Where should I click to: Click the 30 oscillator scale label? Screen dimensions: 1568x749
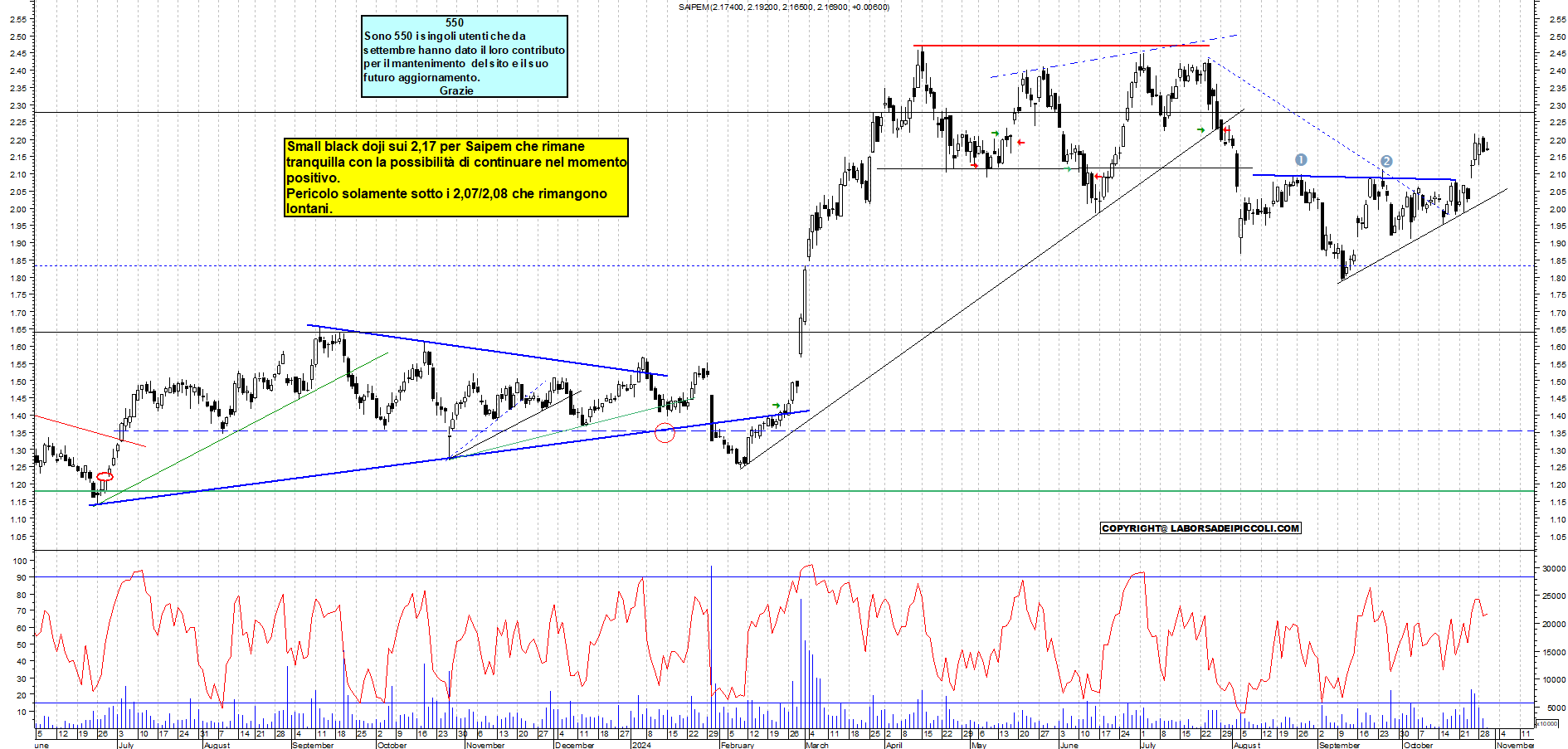(22, 678)
